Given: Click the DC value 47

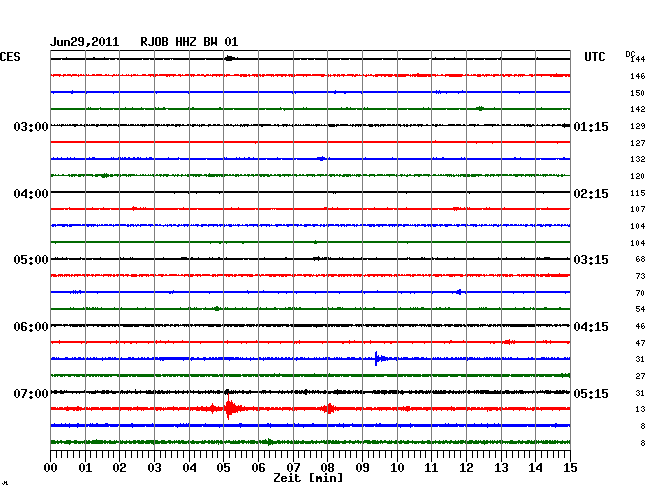Looking at the screenshot, I should pos(640,343).
